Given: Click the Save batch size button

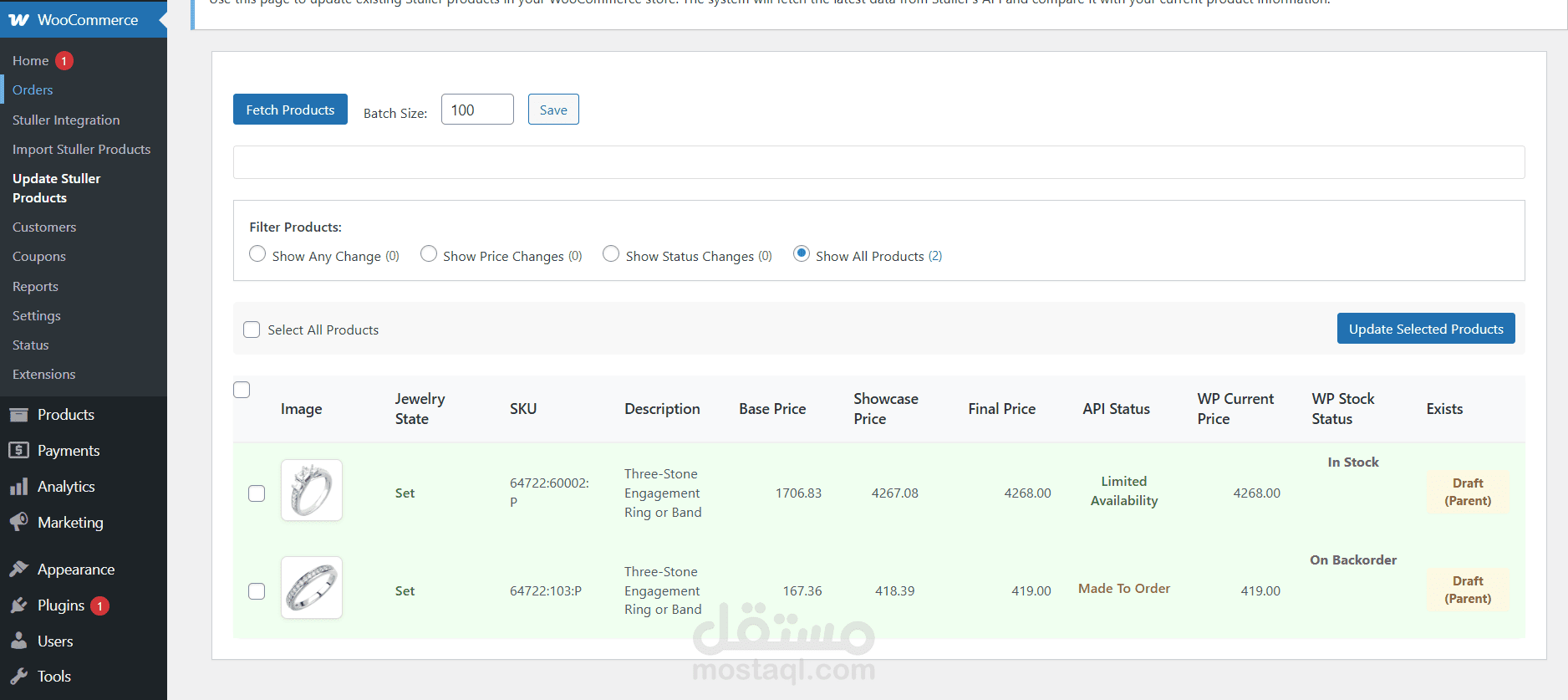Looking at the screenshot, I should point(553,110).
